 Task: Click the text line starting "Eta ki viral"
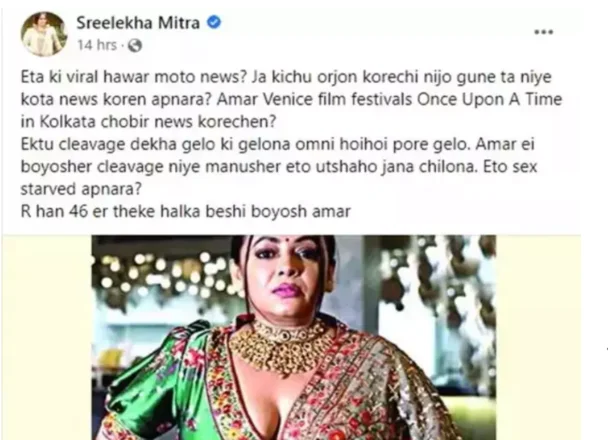(286, 77)
